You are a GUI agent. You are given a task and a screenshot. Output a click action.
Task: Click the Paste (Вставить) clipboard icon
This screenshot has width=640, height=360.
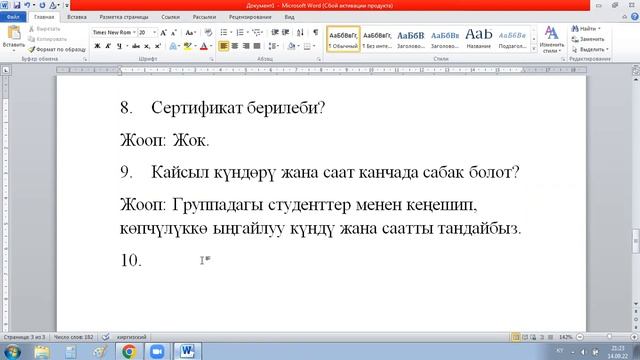tap(14, 33)
